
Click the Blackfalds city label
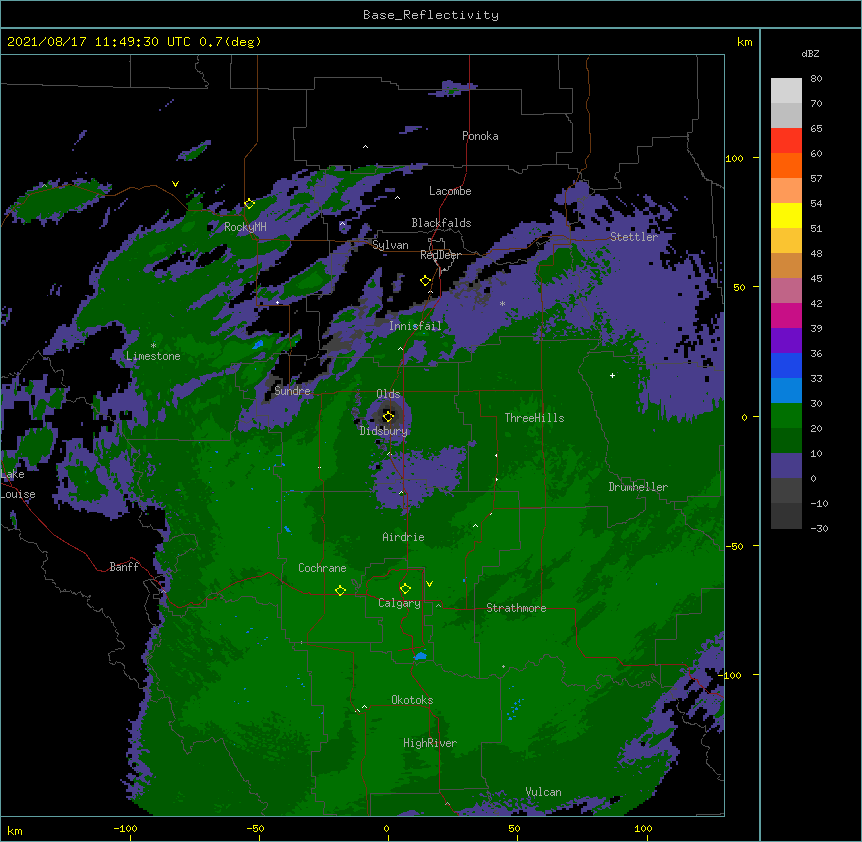[441, 223]
